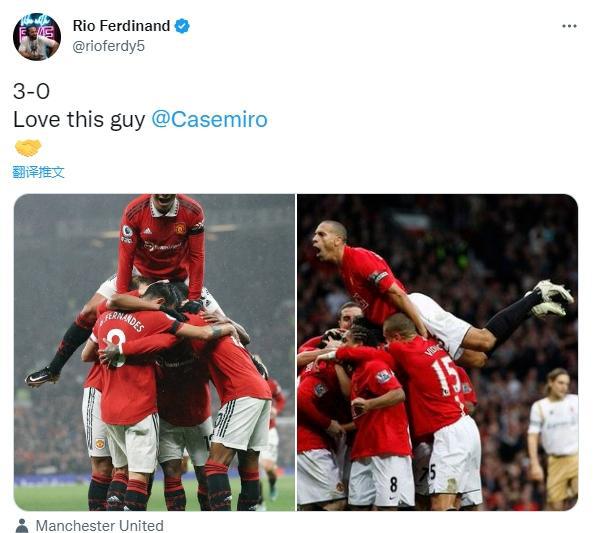
Task: Open the @Casemiro mention
Action: 209,119
